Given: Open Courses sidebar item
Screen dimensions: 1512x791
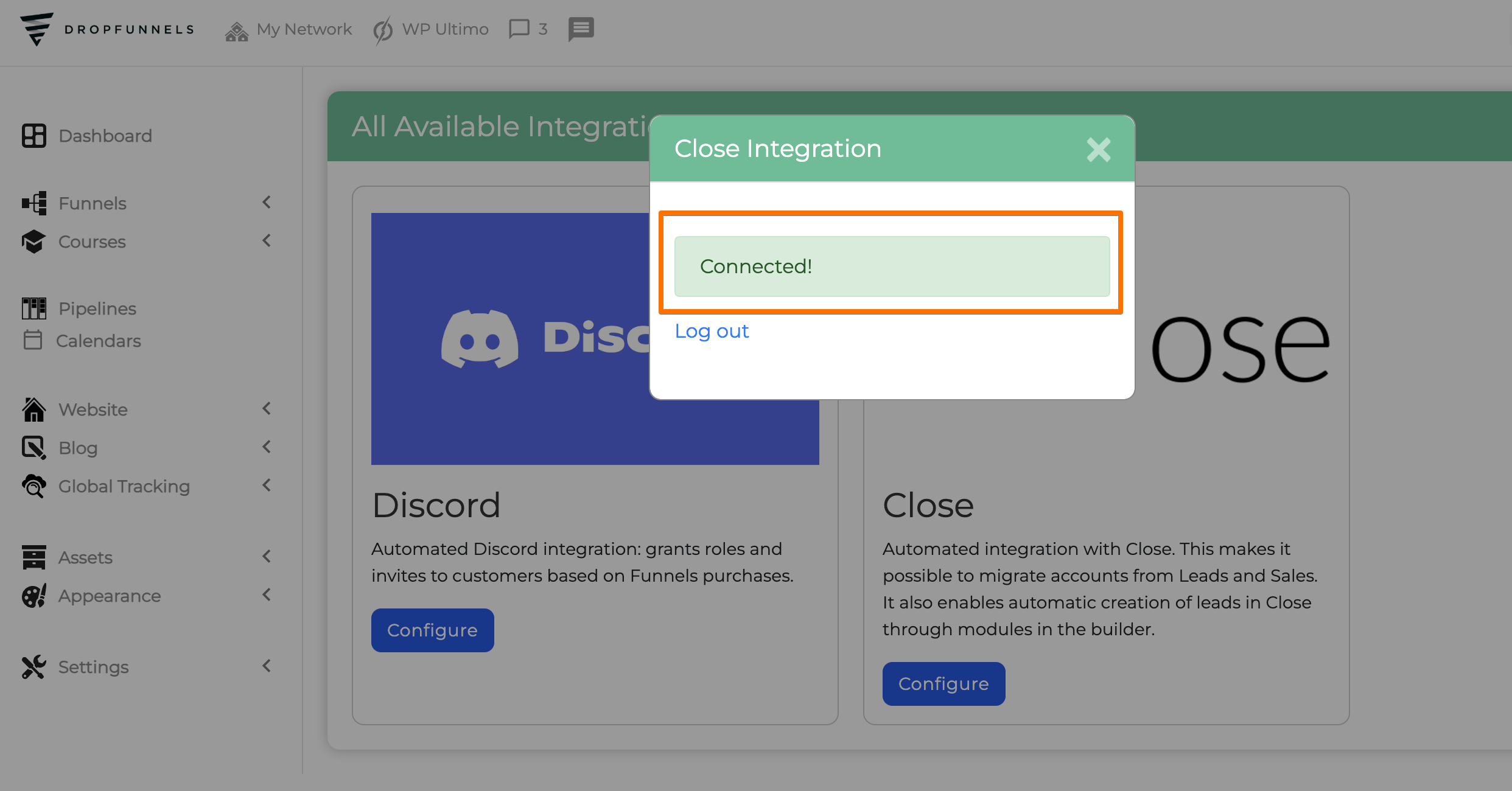Looking at the screenshot, I should point(92,242).
